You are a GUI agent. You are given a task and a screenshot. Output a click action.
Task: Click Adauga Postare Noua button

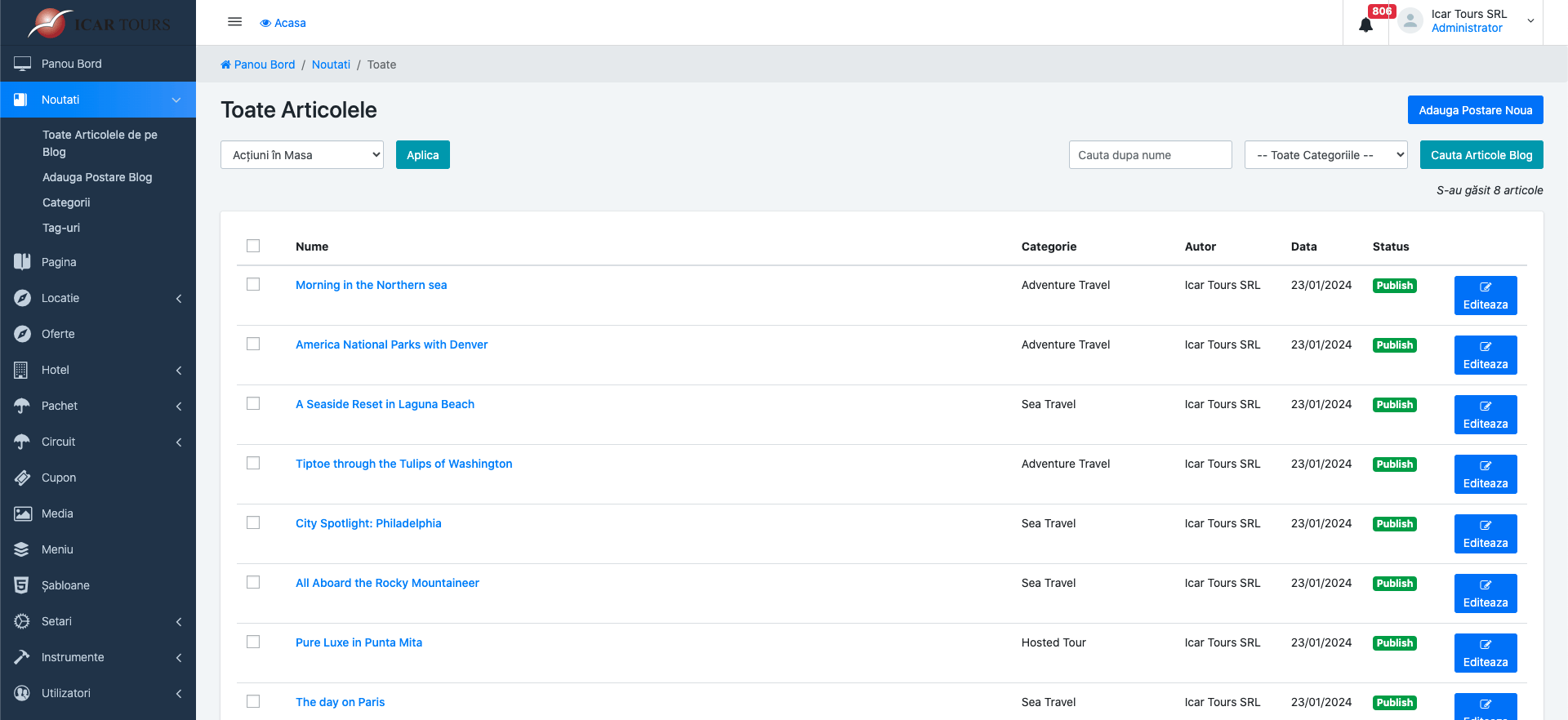point(1476,110)
